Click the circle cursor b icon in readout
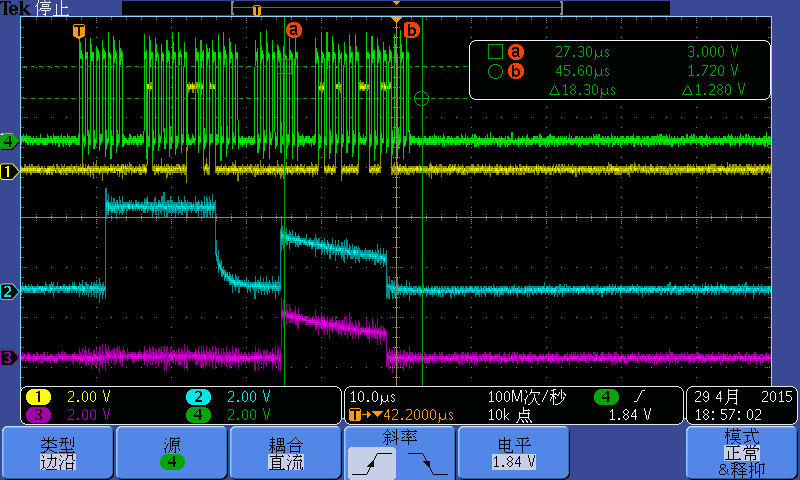Image resolution: width=800 pixels, height=480 pixels. 495,71
